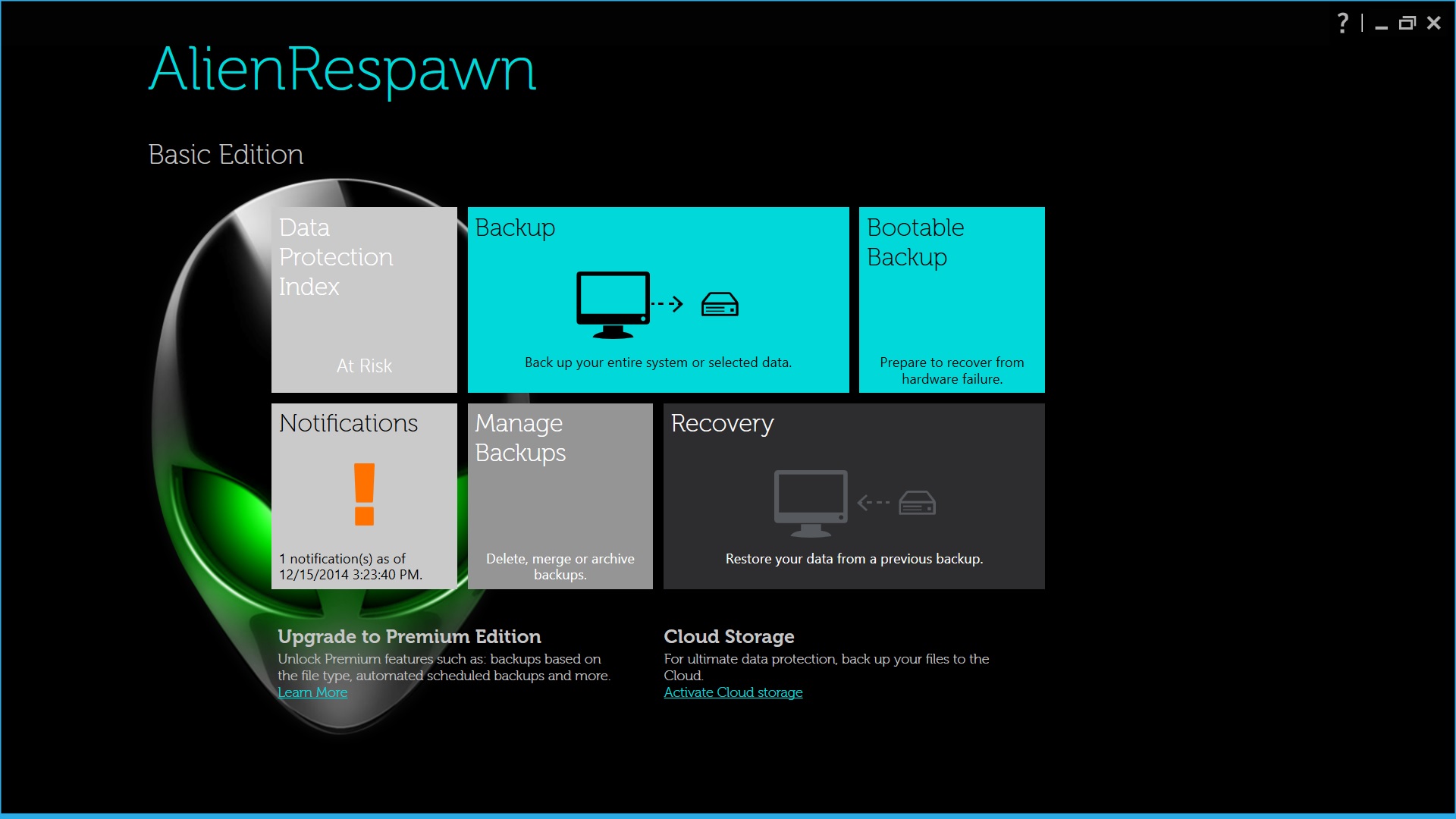Click the At Risk status label
This screenshot has height=819, width=1456.
coord(364,366)
